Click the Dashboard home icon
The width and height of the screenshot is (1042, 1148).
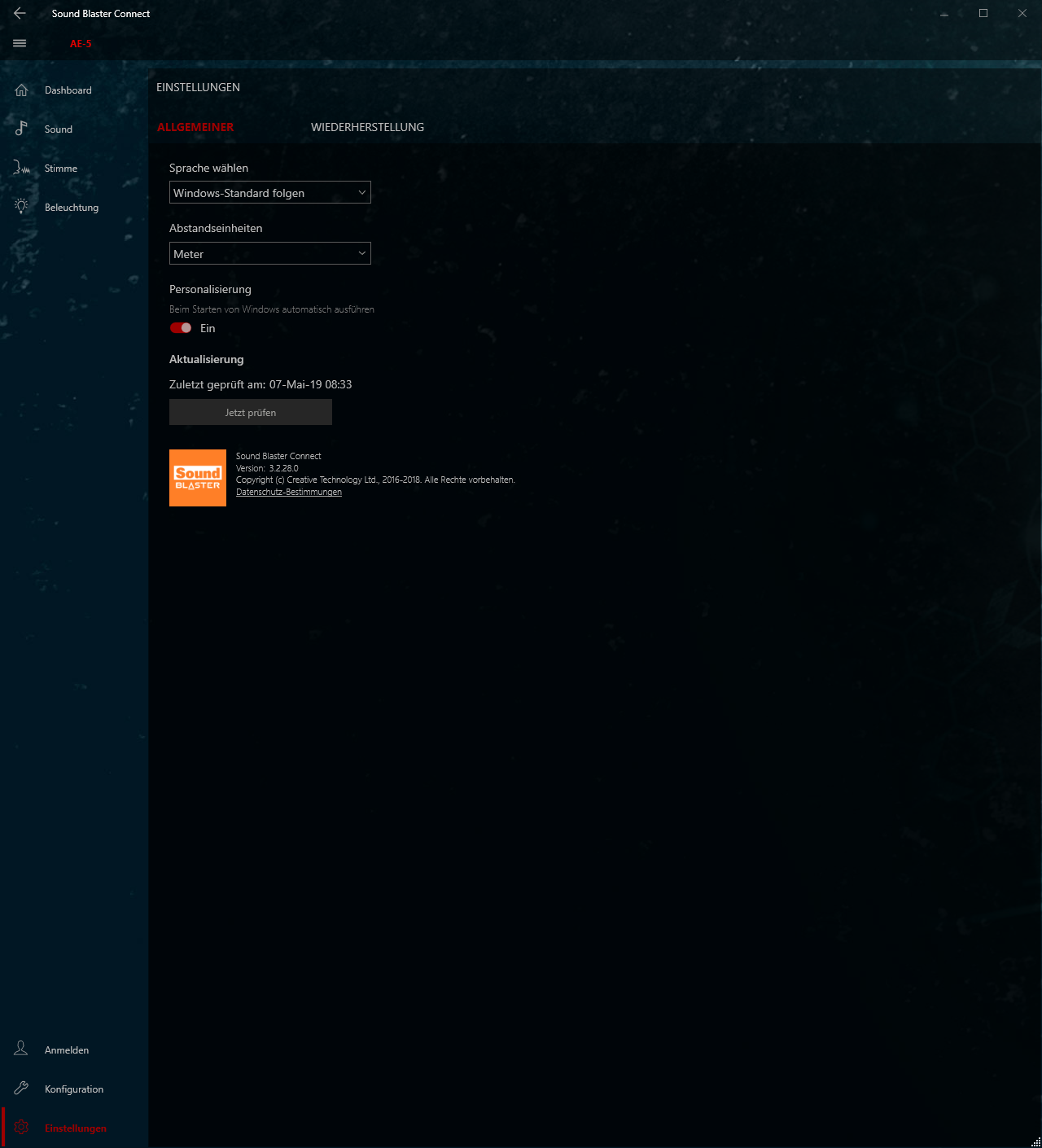click(x=21, y=90)
